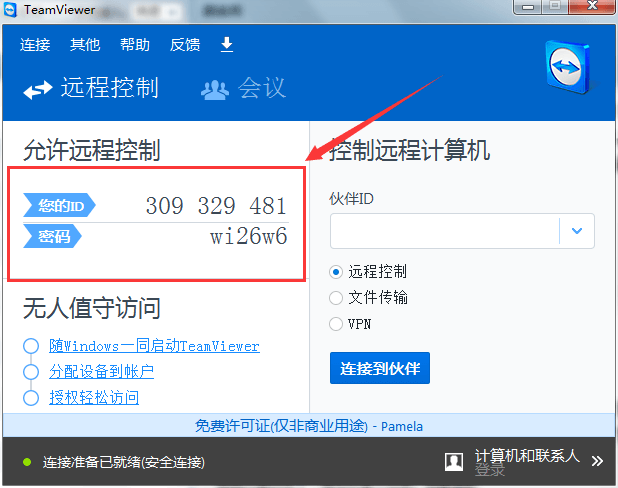The width and height of the screenshot is (618, 488).
Task: Click the circle beside 分配设备到帐户
Action: coord(31,372)
